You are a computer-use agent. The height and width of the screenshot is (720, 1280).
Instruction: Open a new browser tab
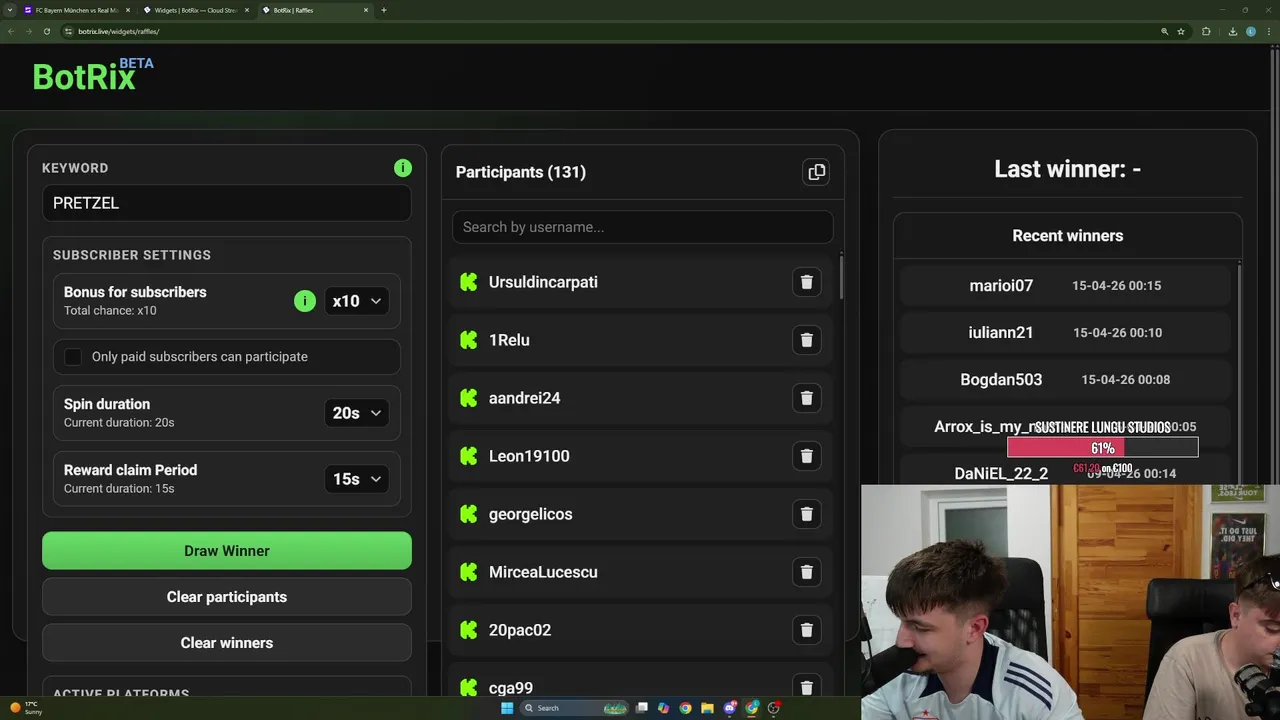[384, 10]
